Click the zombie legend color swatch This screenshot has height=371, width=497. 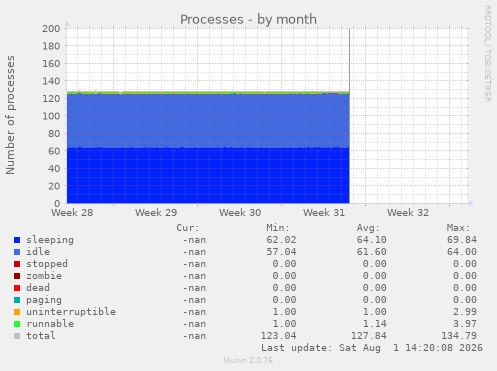click(17, 276)
